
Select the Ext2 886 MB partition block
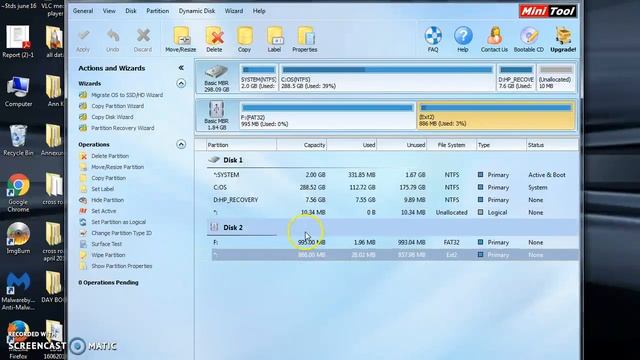click(x=496, y=116)
